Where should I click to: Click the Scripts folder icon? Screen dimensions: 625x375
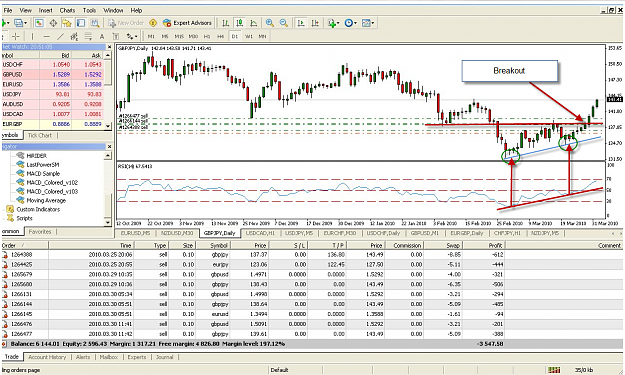[10, 218]
